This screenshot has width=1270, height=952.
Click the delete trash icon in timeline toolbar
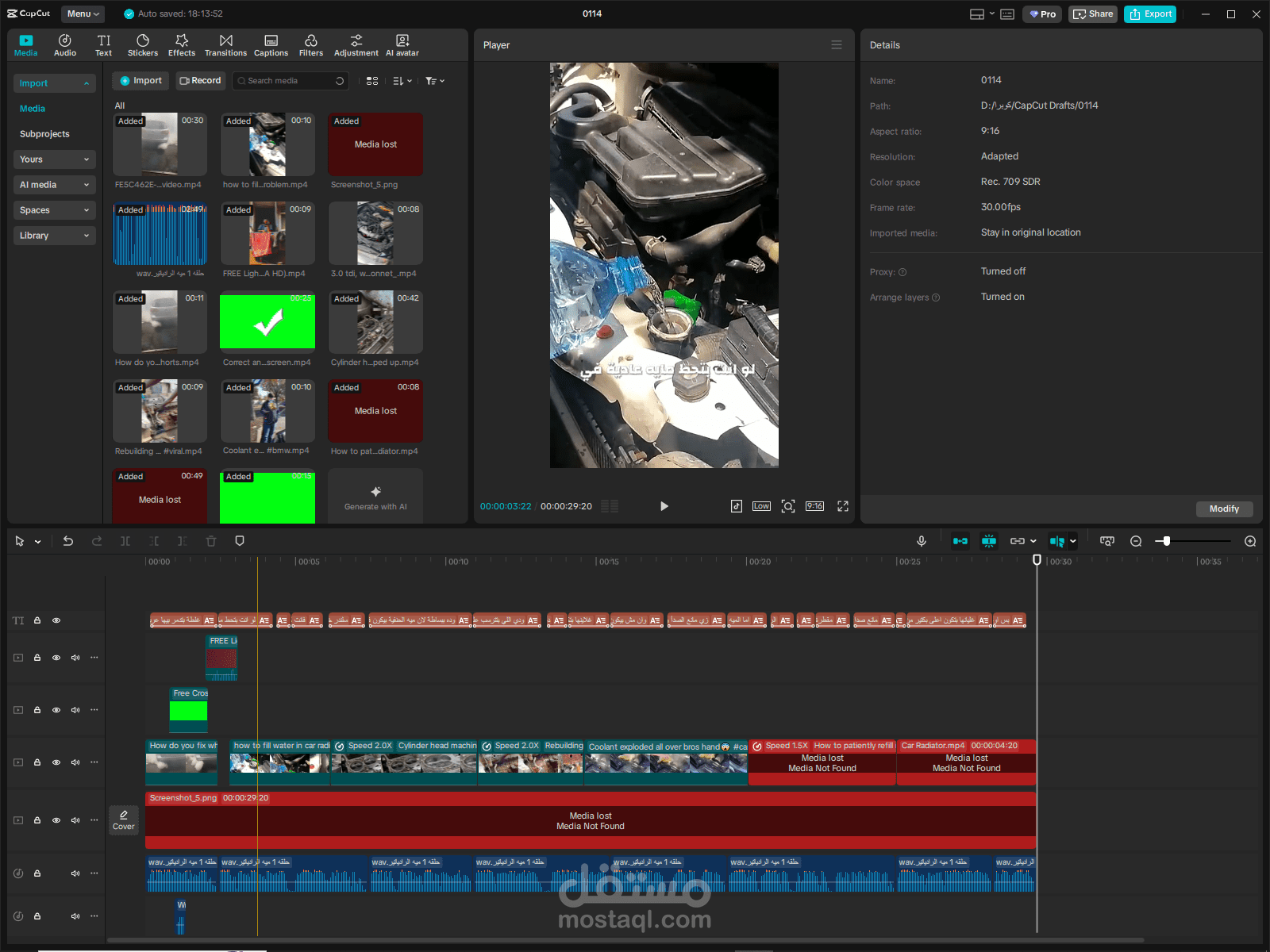pyautogui.click(x=211, y=541)
